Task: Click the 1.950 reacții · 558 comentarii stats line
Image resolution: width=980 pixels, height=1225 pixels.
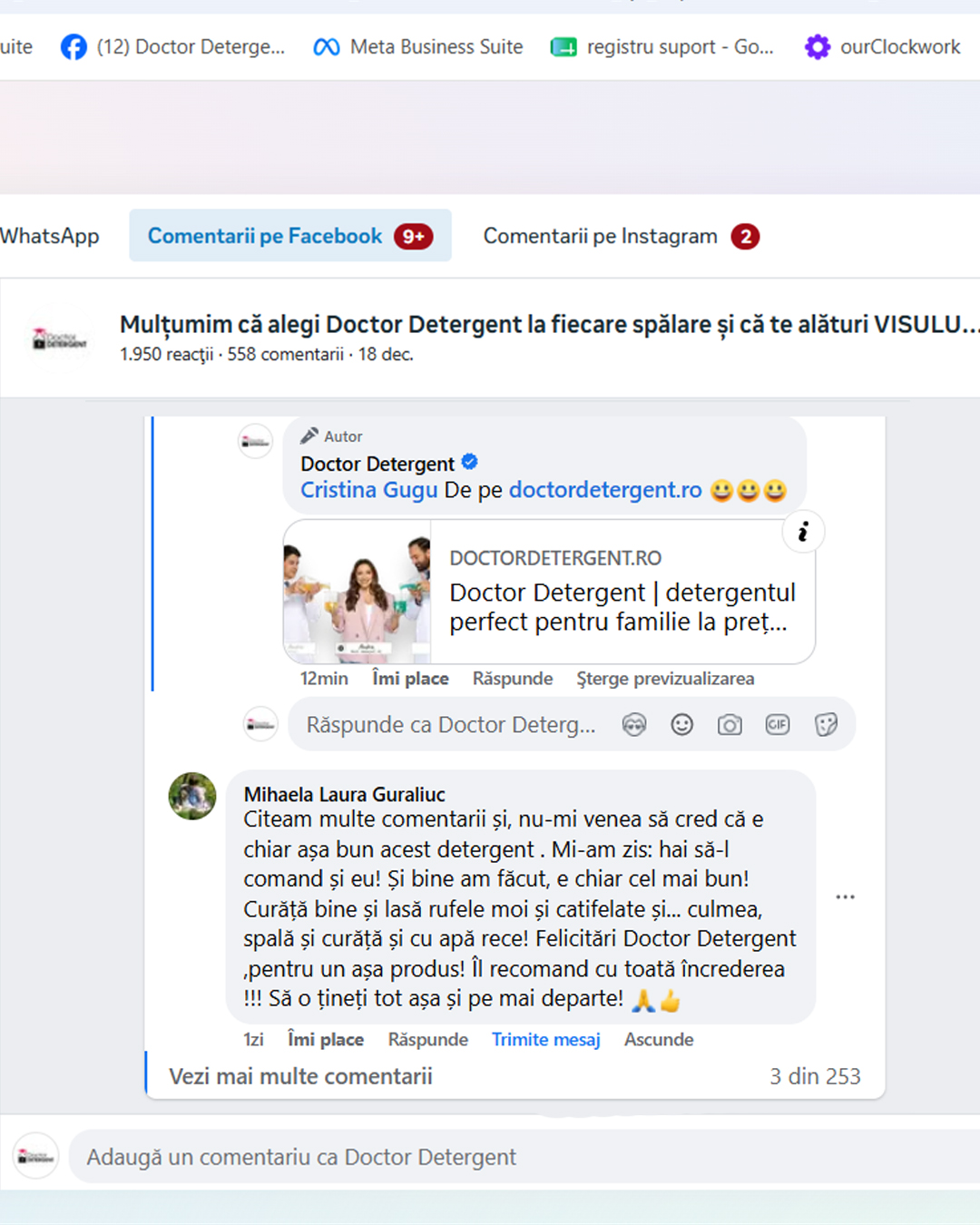Action: [x=267, y=355]
